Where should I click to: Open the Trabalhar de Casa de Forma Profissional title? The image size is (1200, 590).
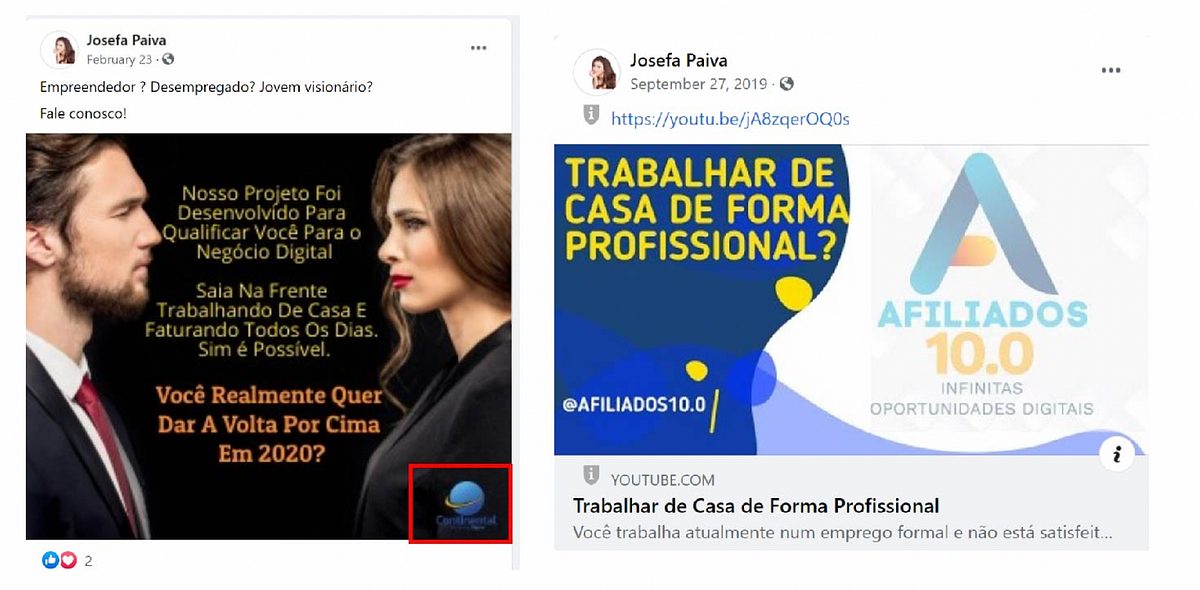(x=756, y=505)
